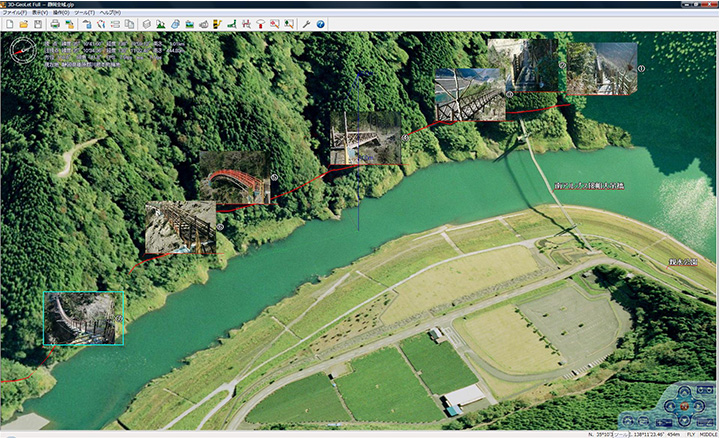
Task: Click the blue Help question mark icon
Action: tap(321, 24)
